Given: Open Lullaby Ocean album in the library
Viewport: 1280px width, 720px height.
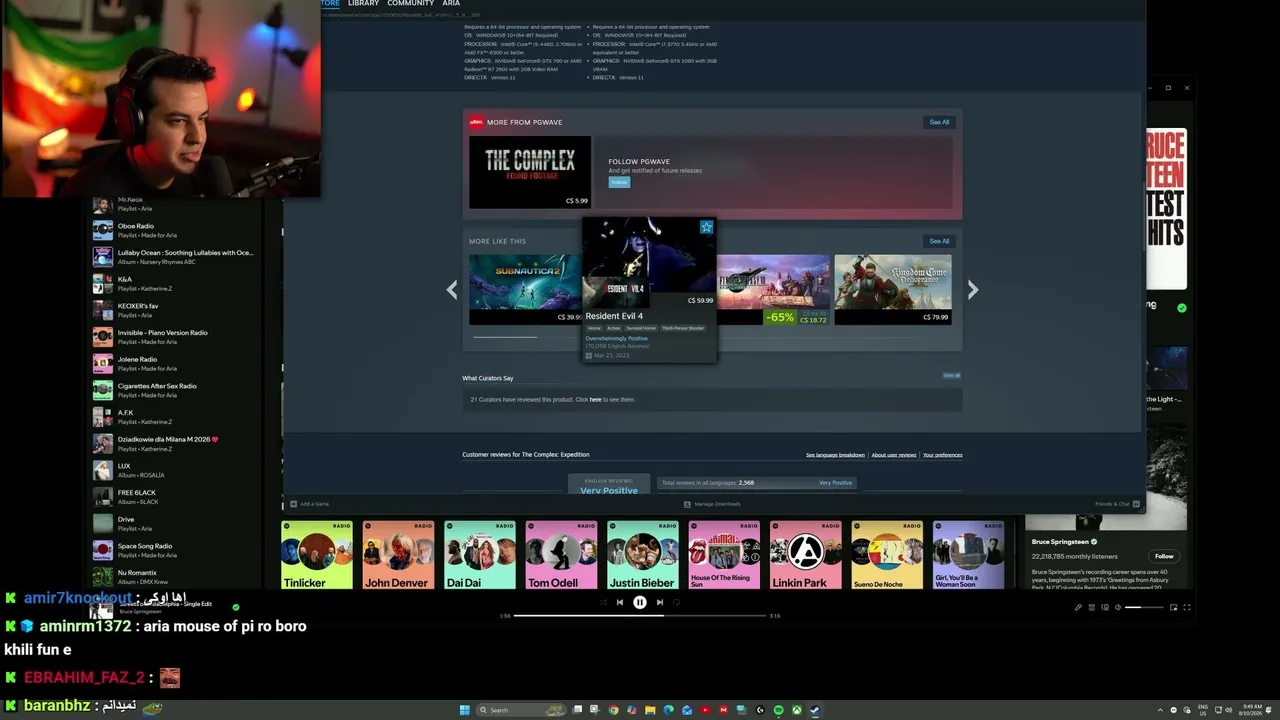Looking at the screenshot, I should (175, 257).
